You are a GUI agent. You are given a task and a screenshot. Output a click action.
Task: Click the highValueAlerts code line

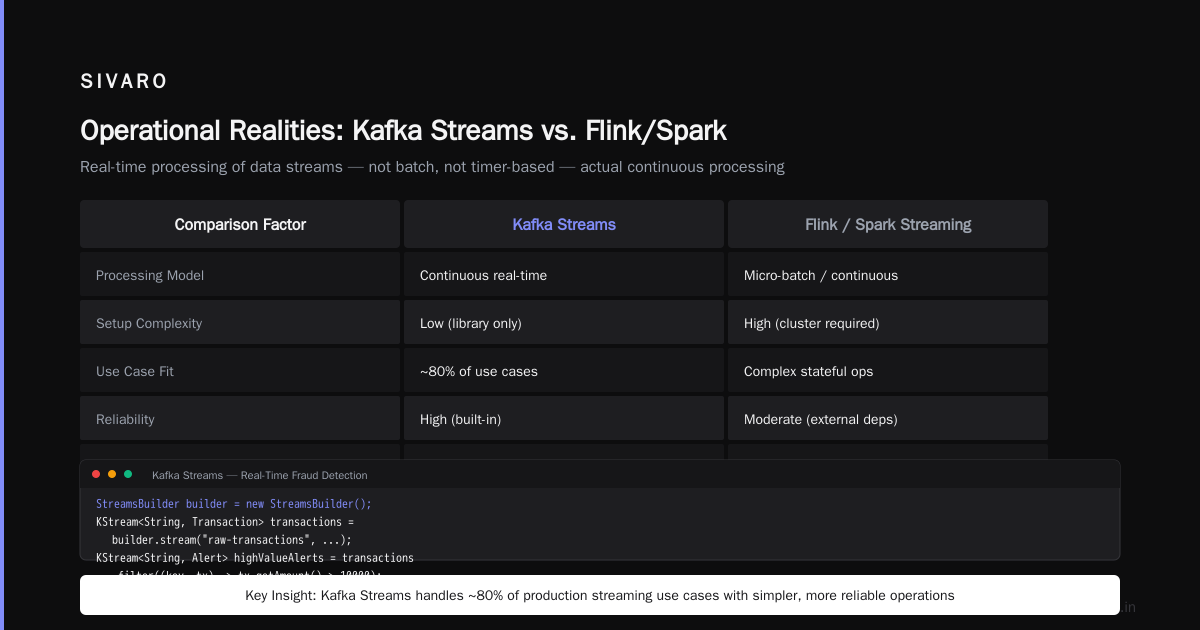tap(255, 558)
